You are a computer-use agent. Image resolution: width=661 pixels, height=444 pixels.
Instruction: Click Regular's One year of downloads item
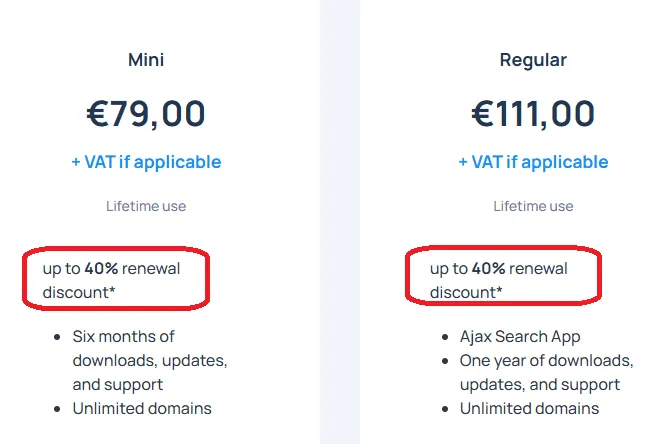tap(547, 373)
